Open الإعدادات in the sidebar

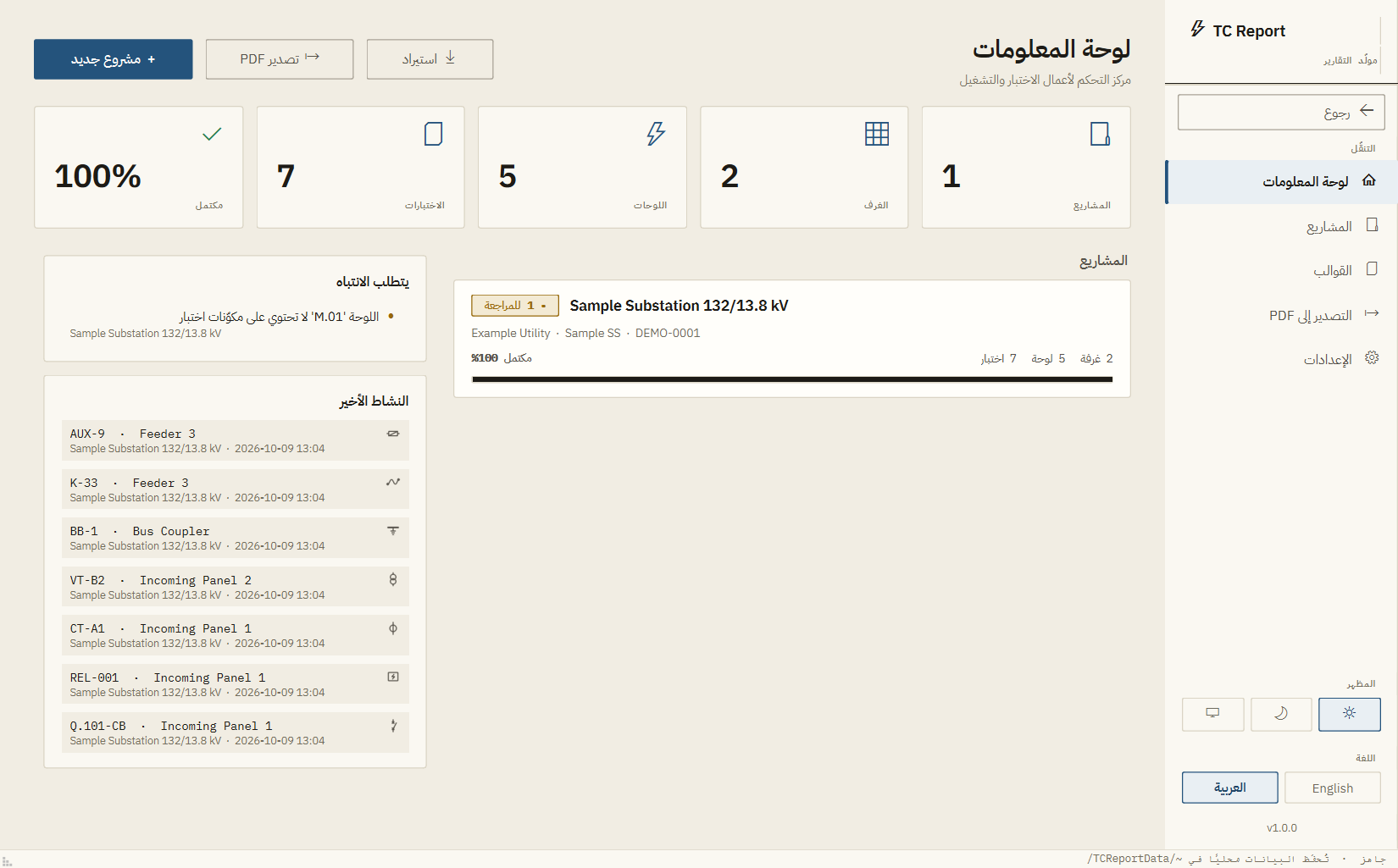tap(1281, 359)
